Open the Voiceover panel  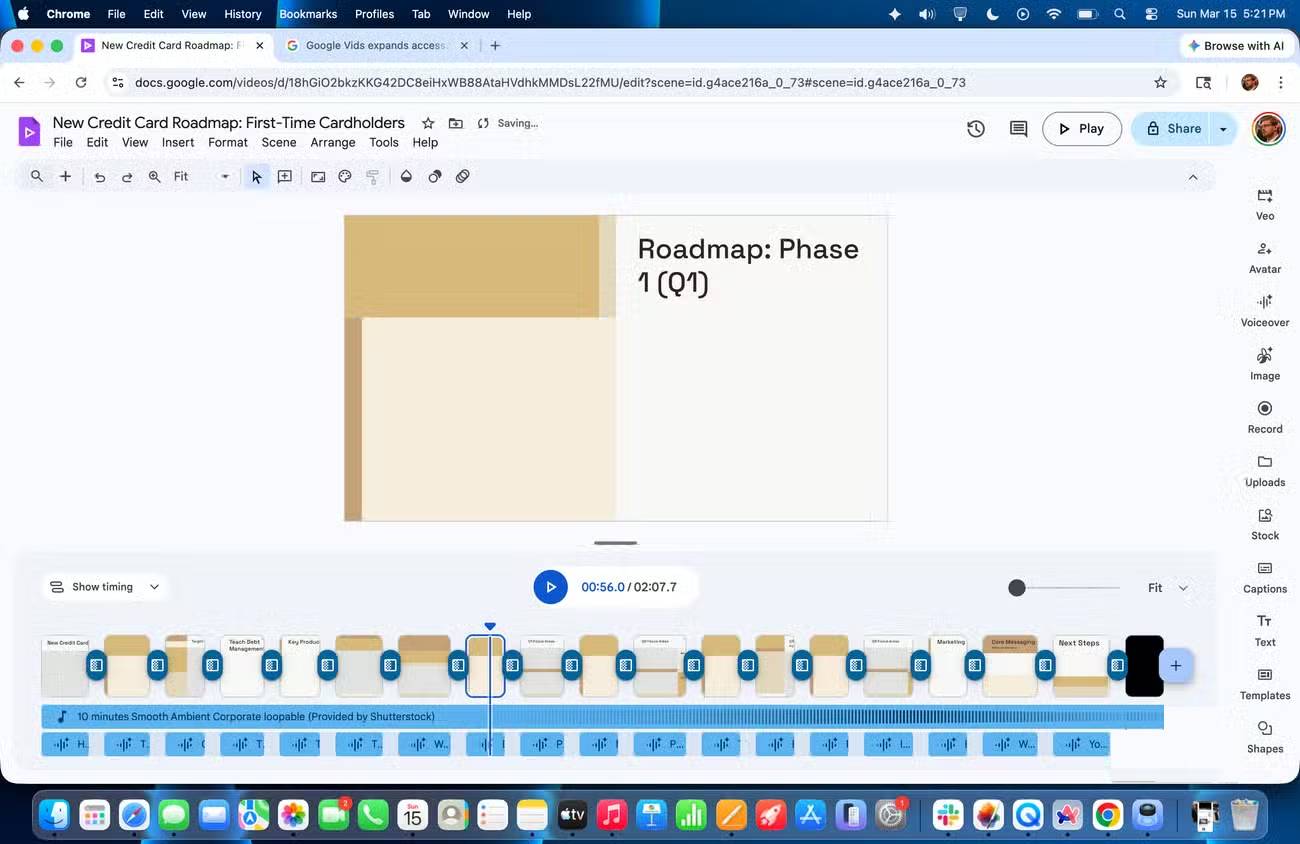pos(1264,310)
